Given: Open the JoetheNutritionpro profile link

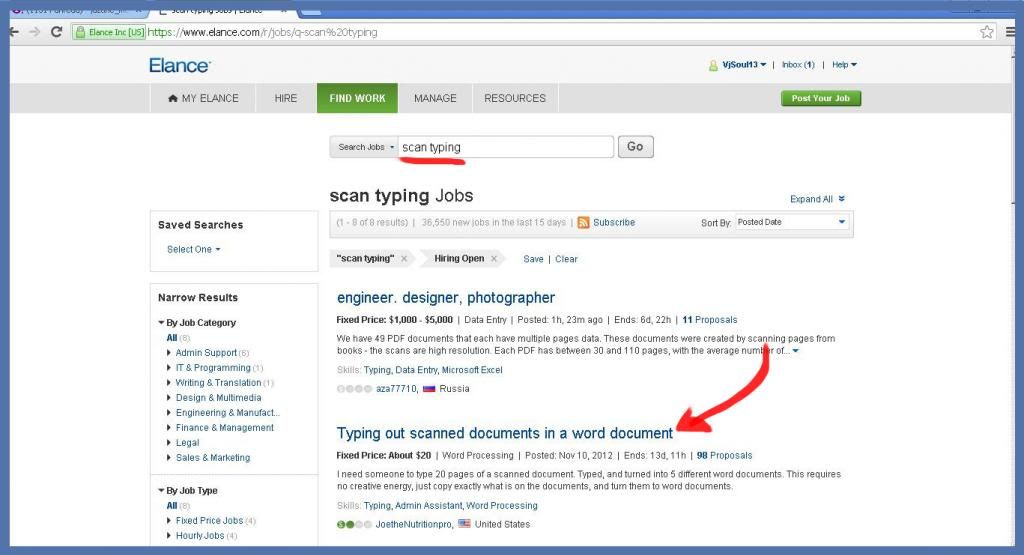Looking at the screenshot, I should pos(413,524).
